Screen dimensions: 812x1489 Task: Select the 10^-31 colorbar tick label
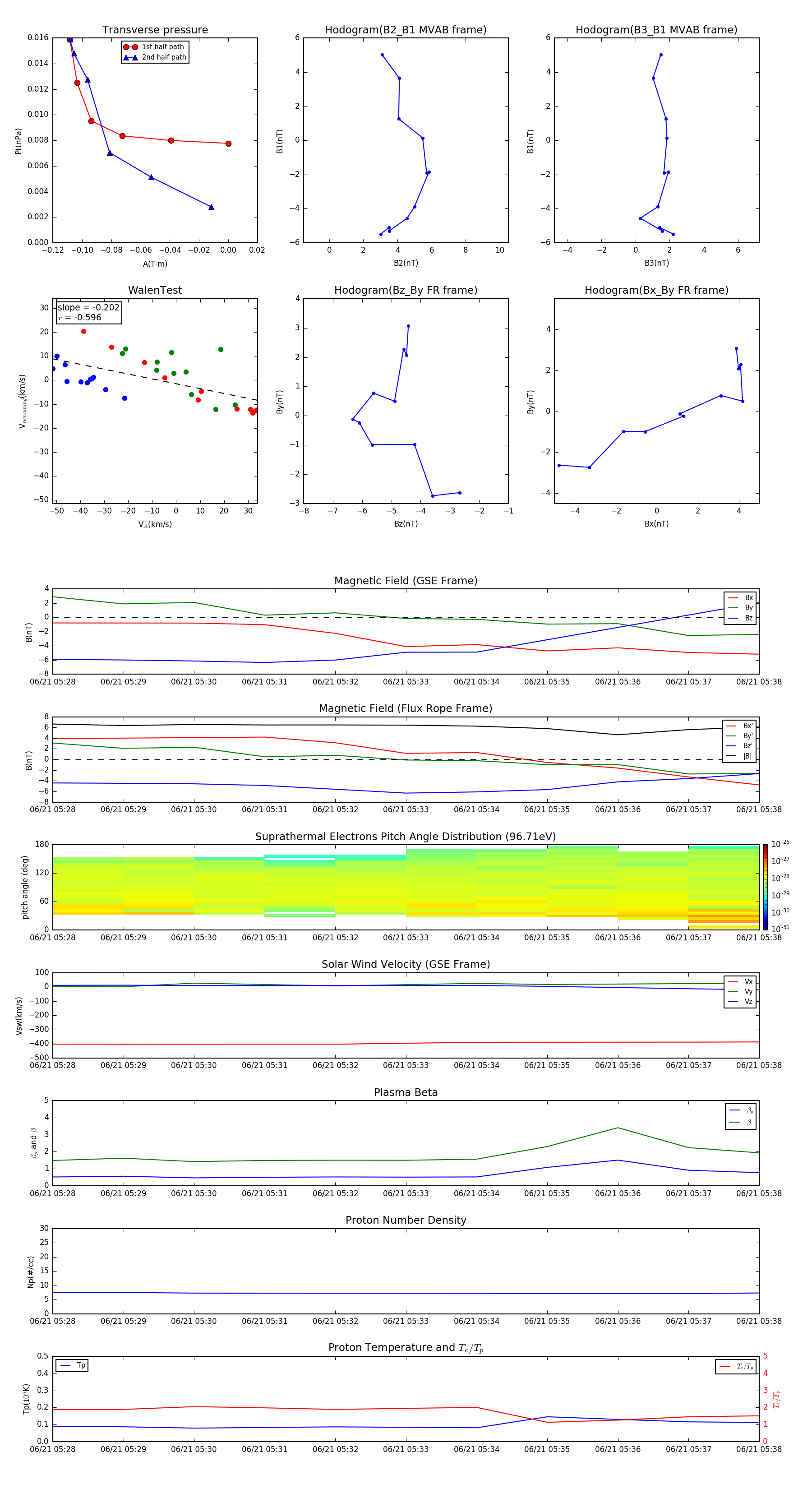tap(780, 929)
